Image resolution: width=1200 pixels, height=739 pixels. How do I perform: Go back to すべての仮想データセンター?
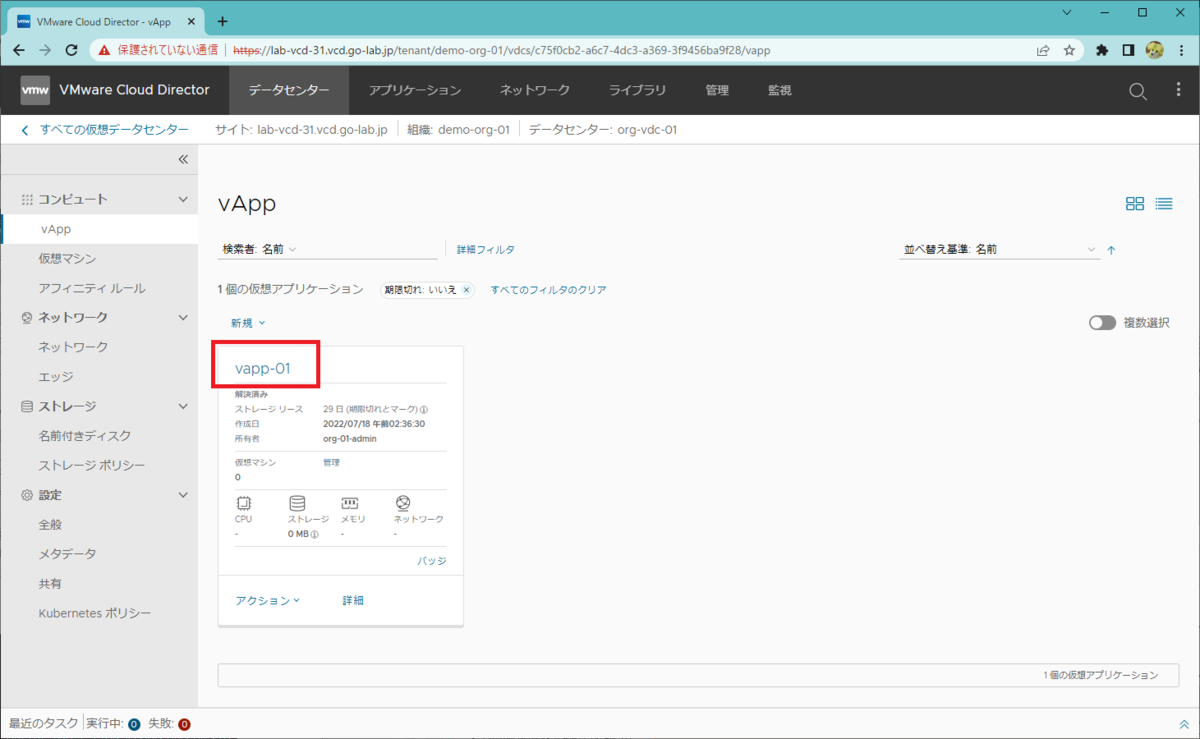pyautogui.click(x=104, y=130)
